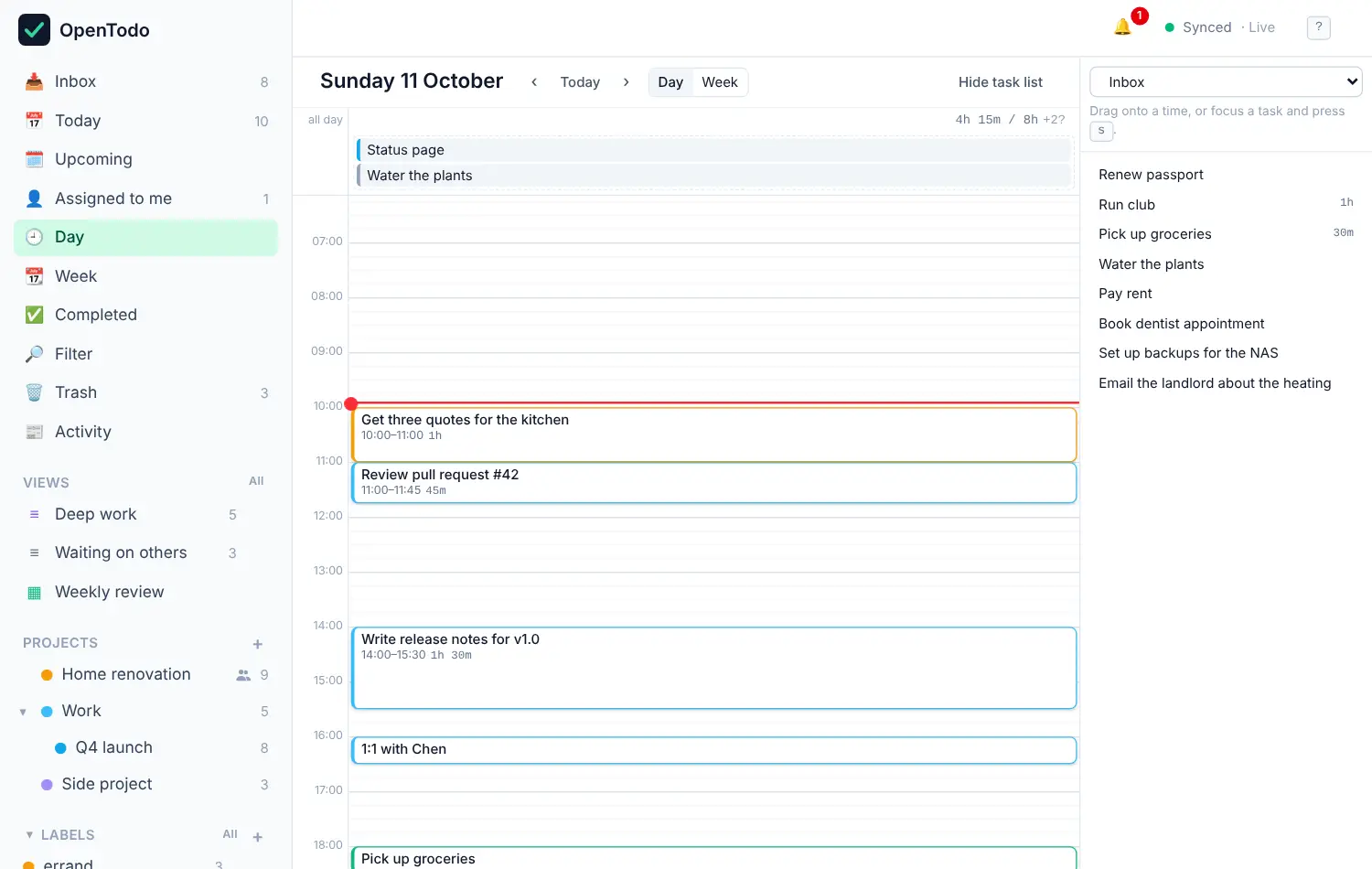Add a new project with plus icon
The image size is (1372, 869).
pos(258,644)
